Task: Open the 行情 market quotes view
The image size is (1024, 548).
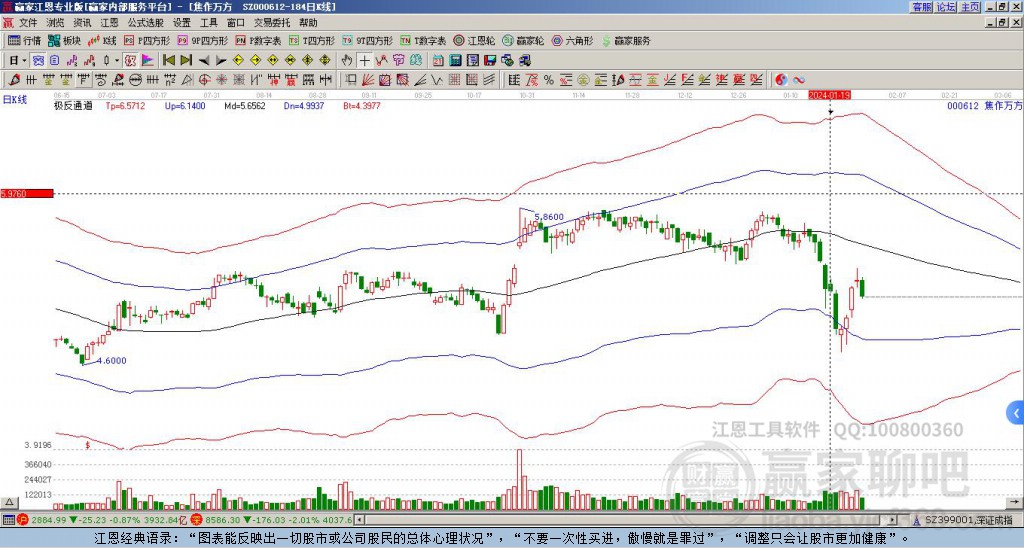Action: pos(25,40)
